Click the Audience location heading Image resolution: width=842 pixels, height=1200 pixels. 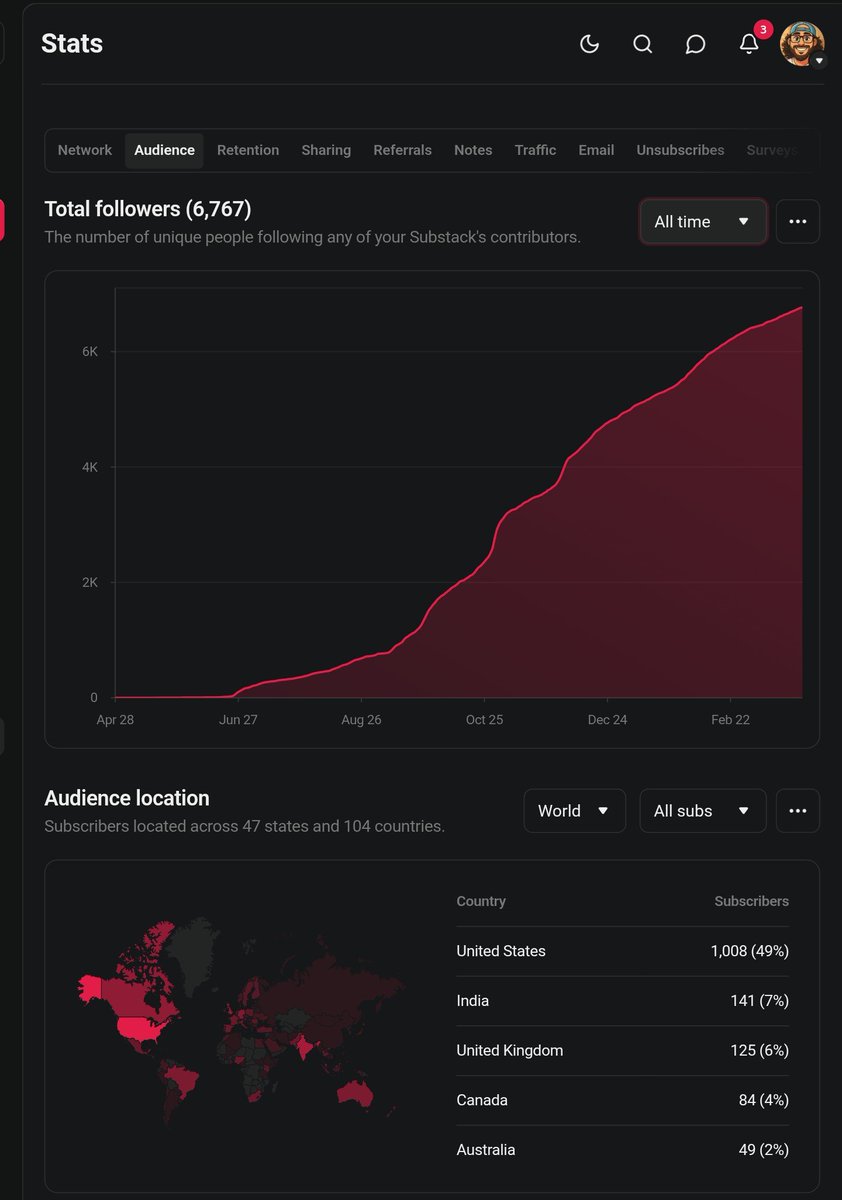point(127,798)
